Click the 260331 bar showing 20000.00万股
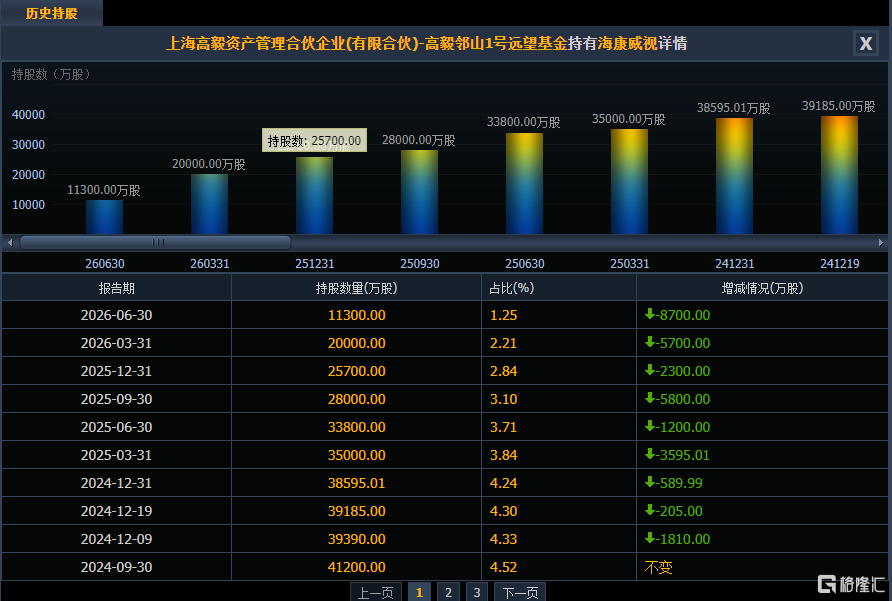This screenshot has width=892, height=601. [209, 204]
